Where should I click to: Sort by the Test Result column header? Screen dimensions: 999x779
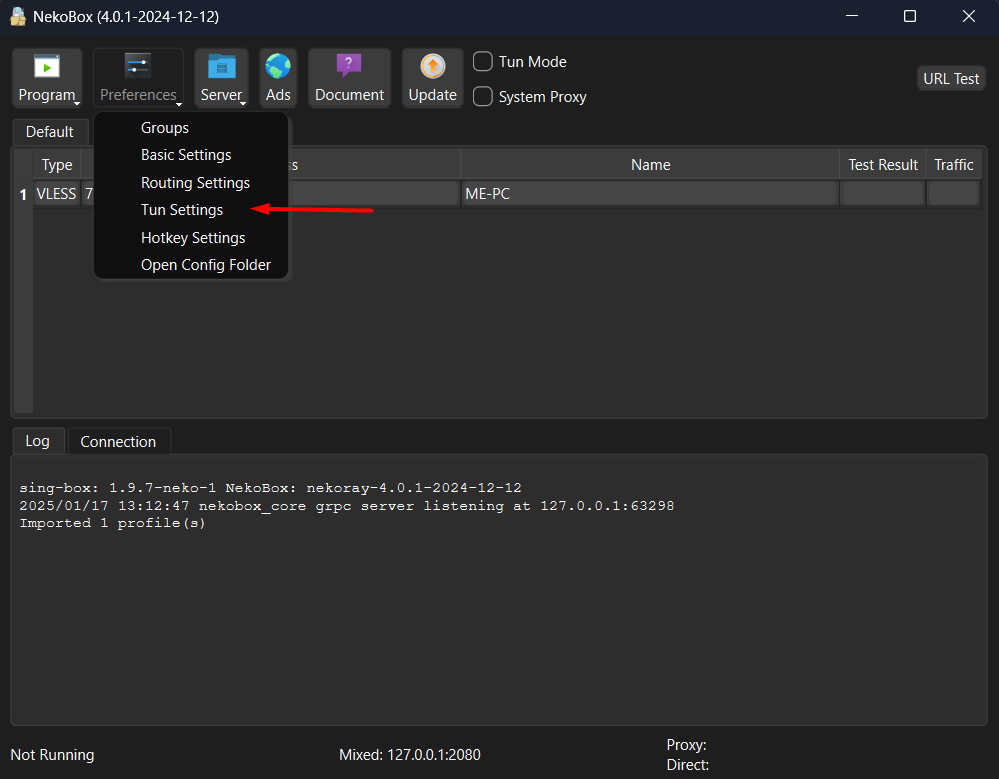coord(883,165)
